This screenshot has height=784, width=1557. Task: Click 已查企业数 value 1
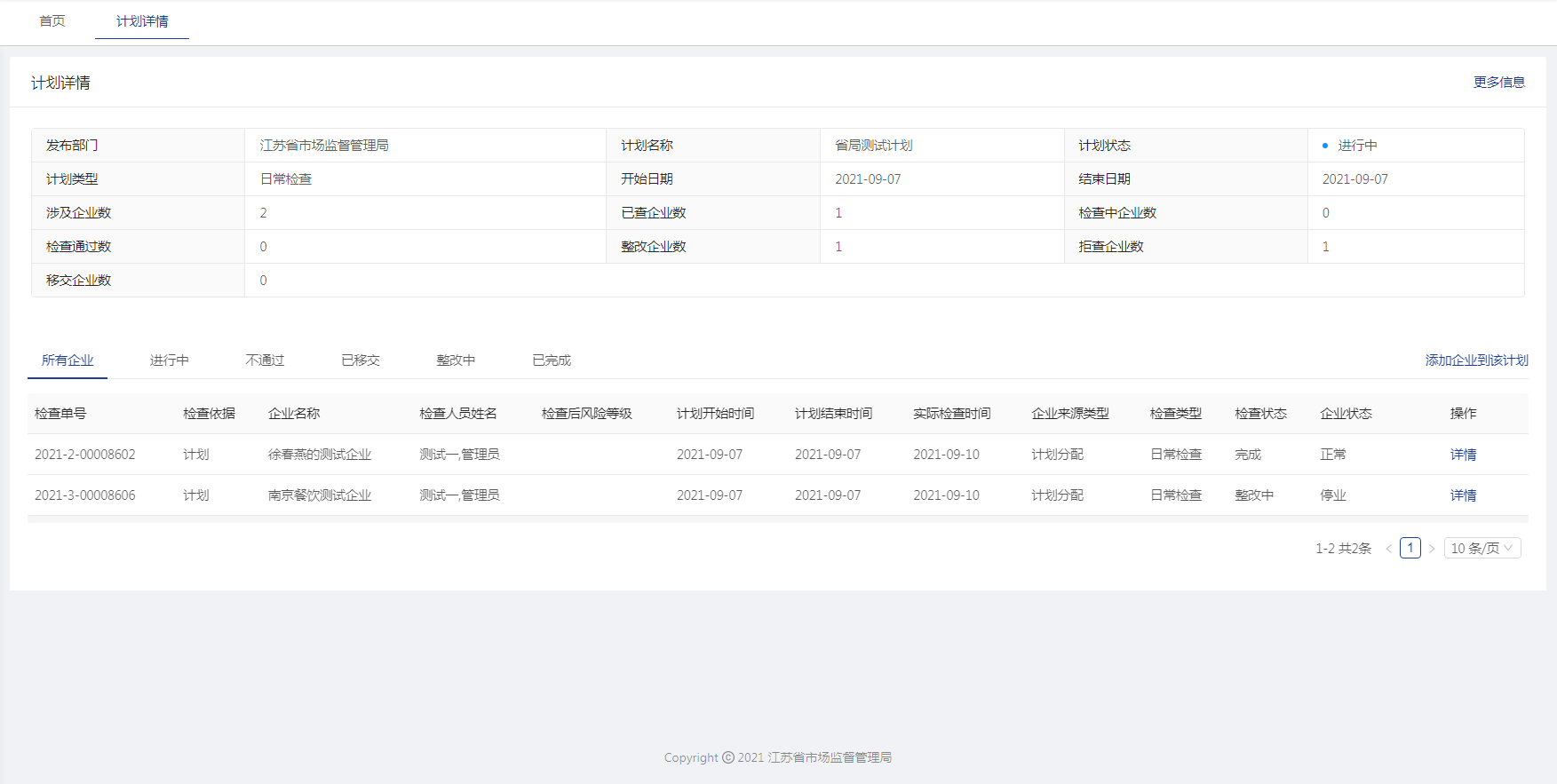pyautogui.click(x=838, y=213)
